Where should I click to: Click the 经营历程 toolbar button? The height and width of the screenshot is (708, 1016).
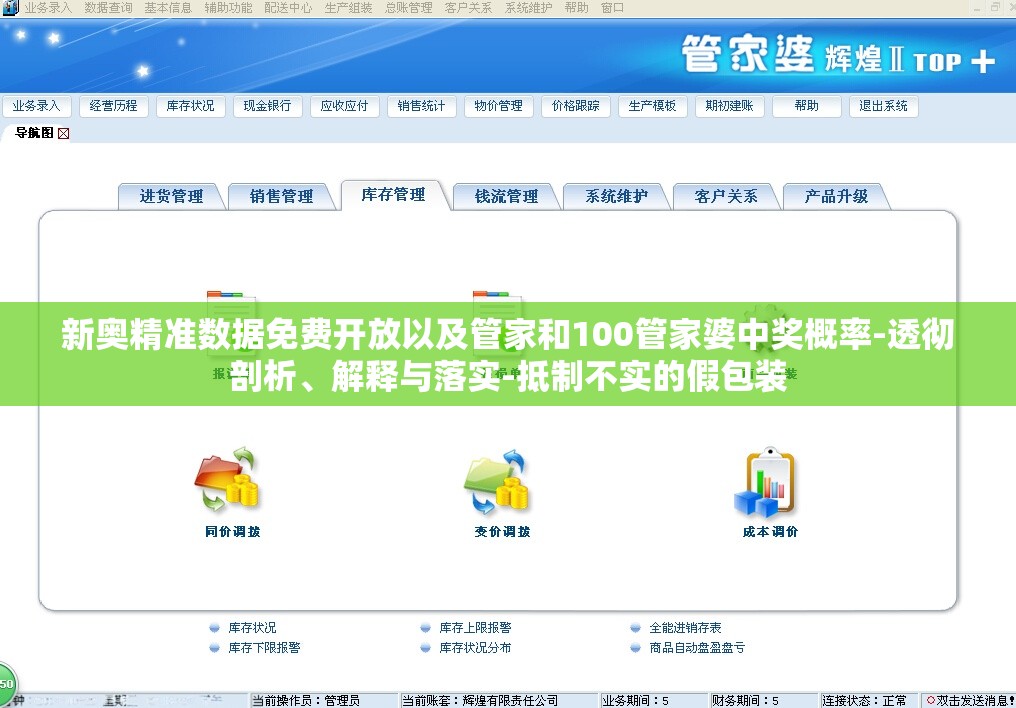pos(113,106)
